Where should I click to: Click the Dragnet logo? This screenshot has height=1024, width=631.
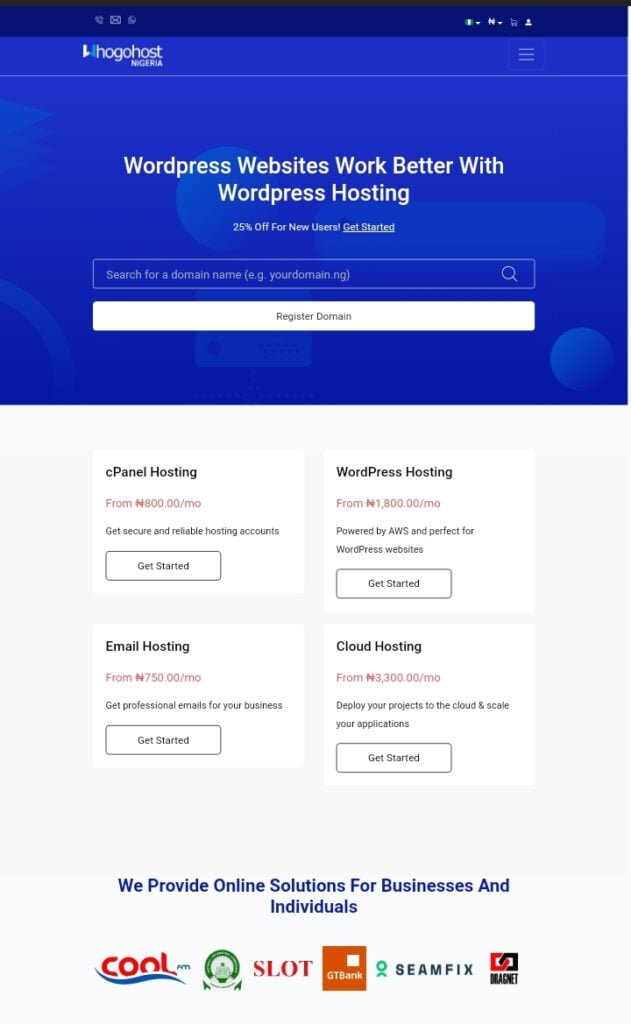point(504,968)
